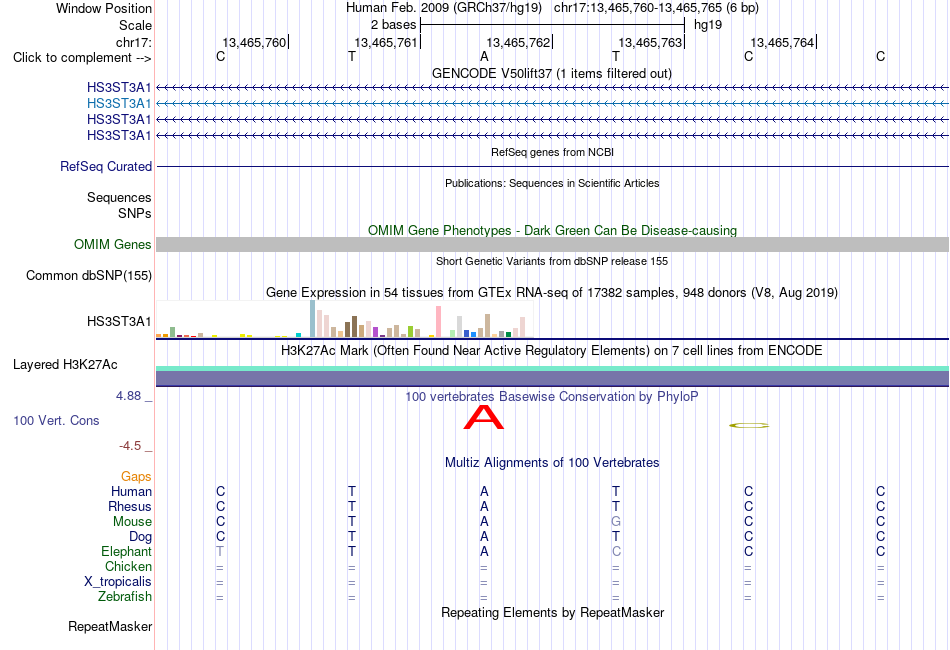Viewport: 950px width, 650px height.
Task: Click the Zebrafish species label
Action: click(x=125, y=597)
